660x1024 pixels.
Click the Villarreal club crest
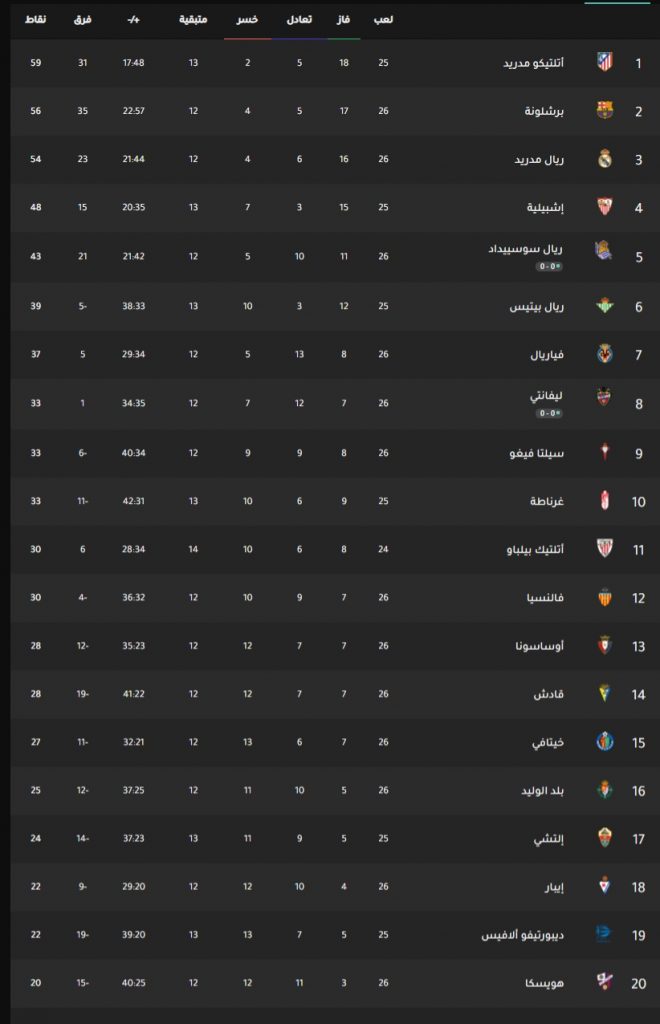pos(605,354)
